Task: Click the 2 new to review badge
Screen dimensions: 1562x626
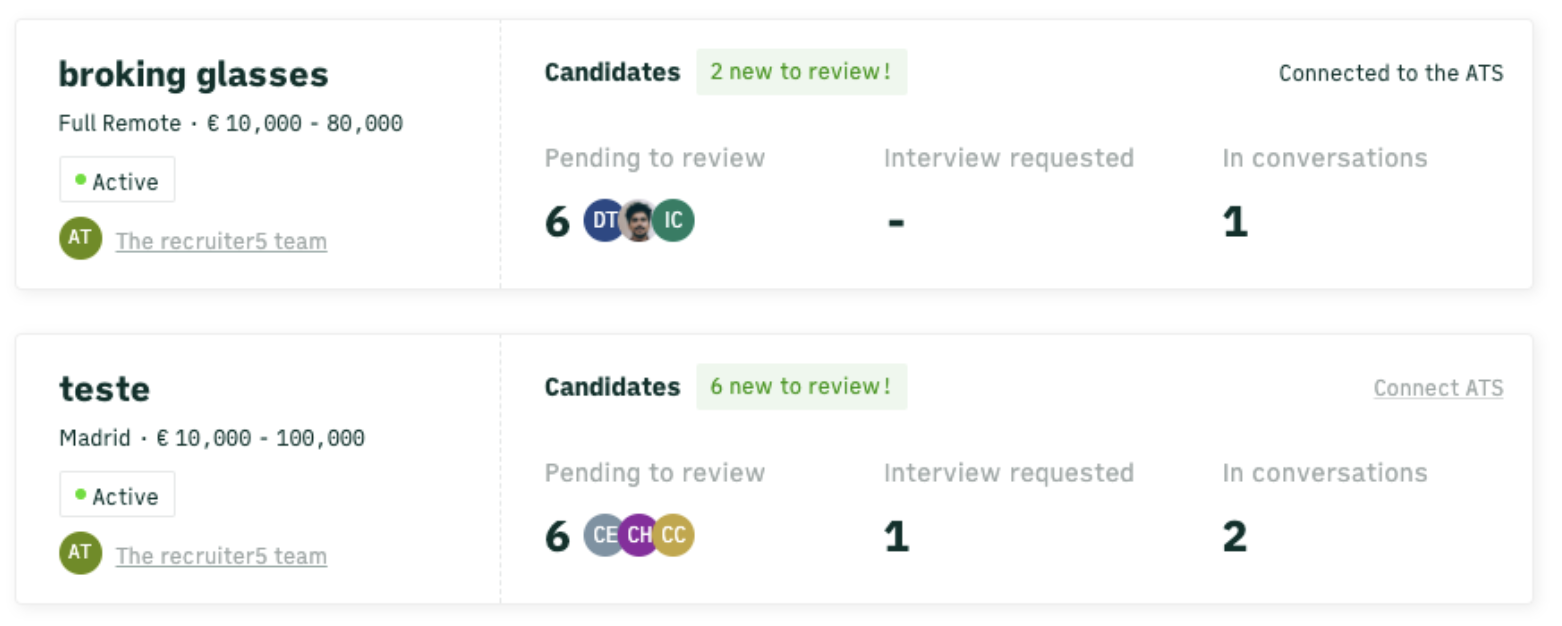Action: point(801,72)
